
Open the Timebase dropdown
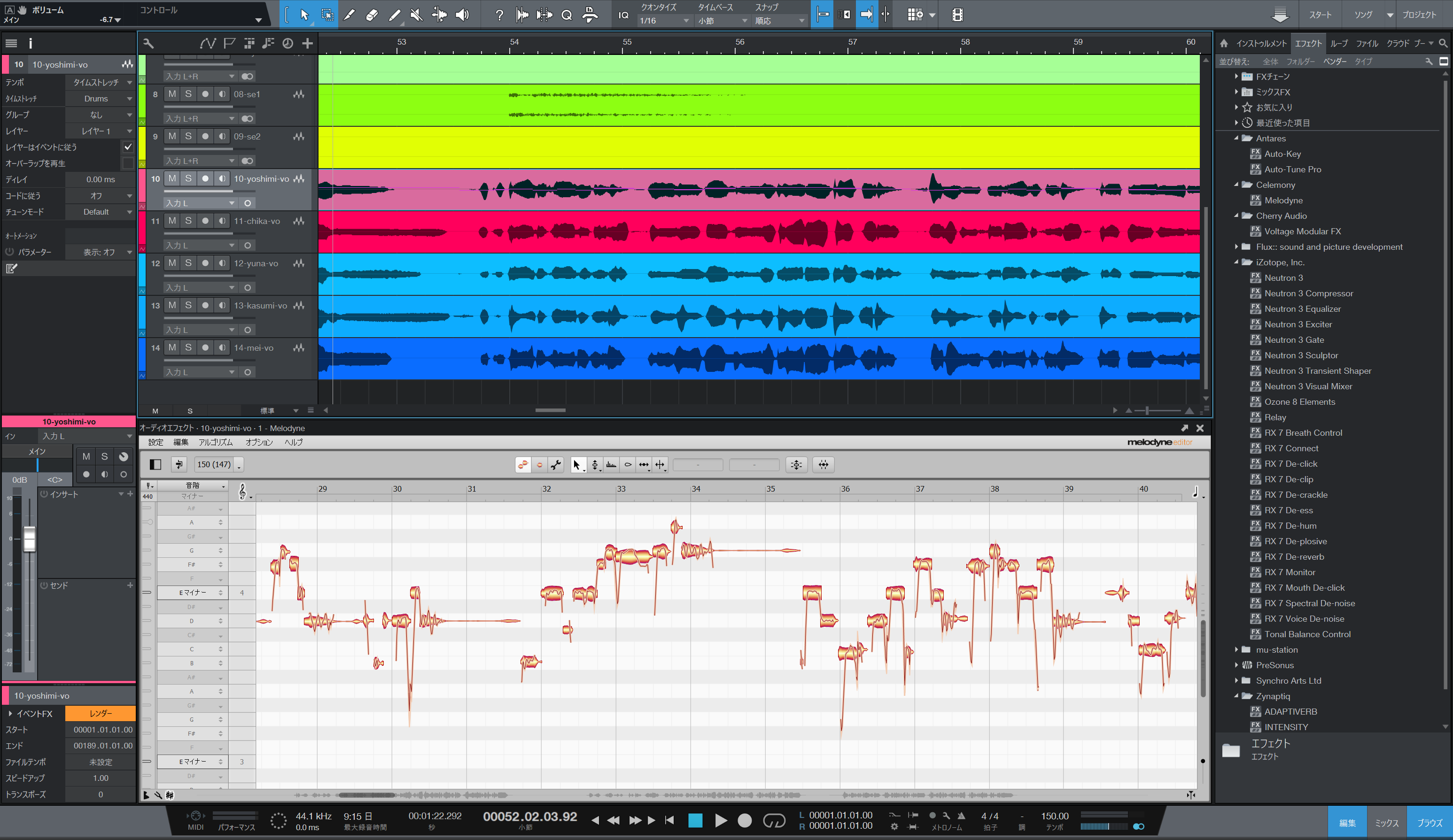(723, 21)
